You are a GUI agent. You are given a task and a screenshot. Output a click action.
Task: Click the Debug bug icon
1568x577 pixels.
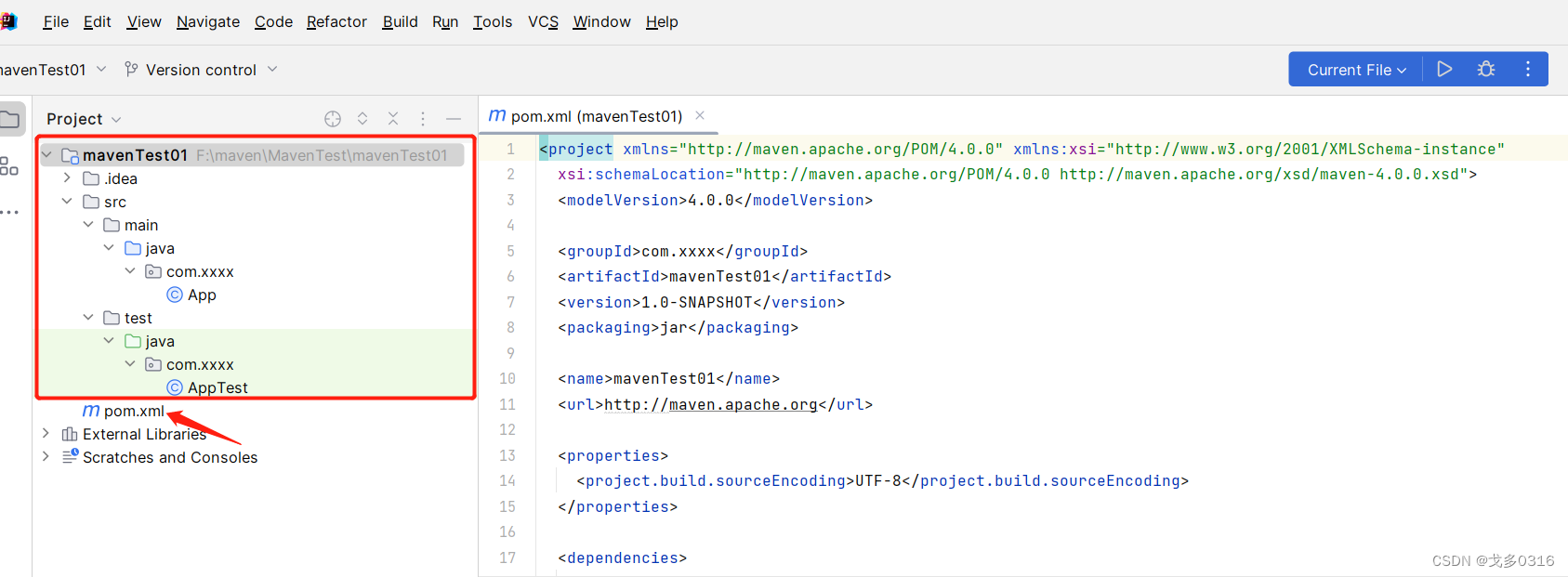(1486, 69)
